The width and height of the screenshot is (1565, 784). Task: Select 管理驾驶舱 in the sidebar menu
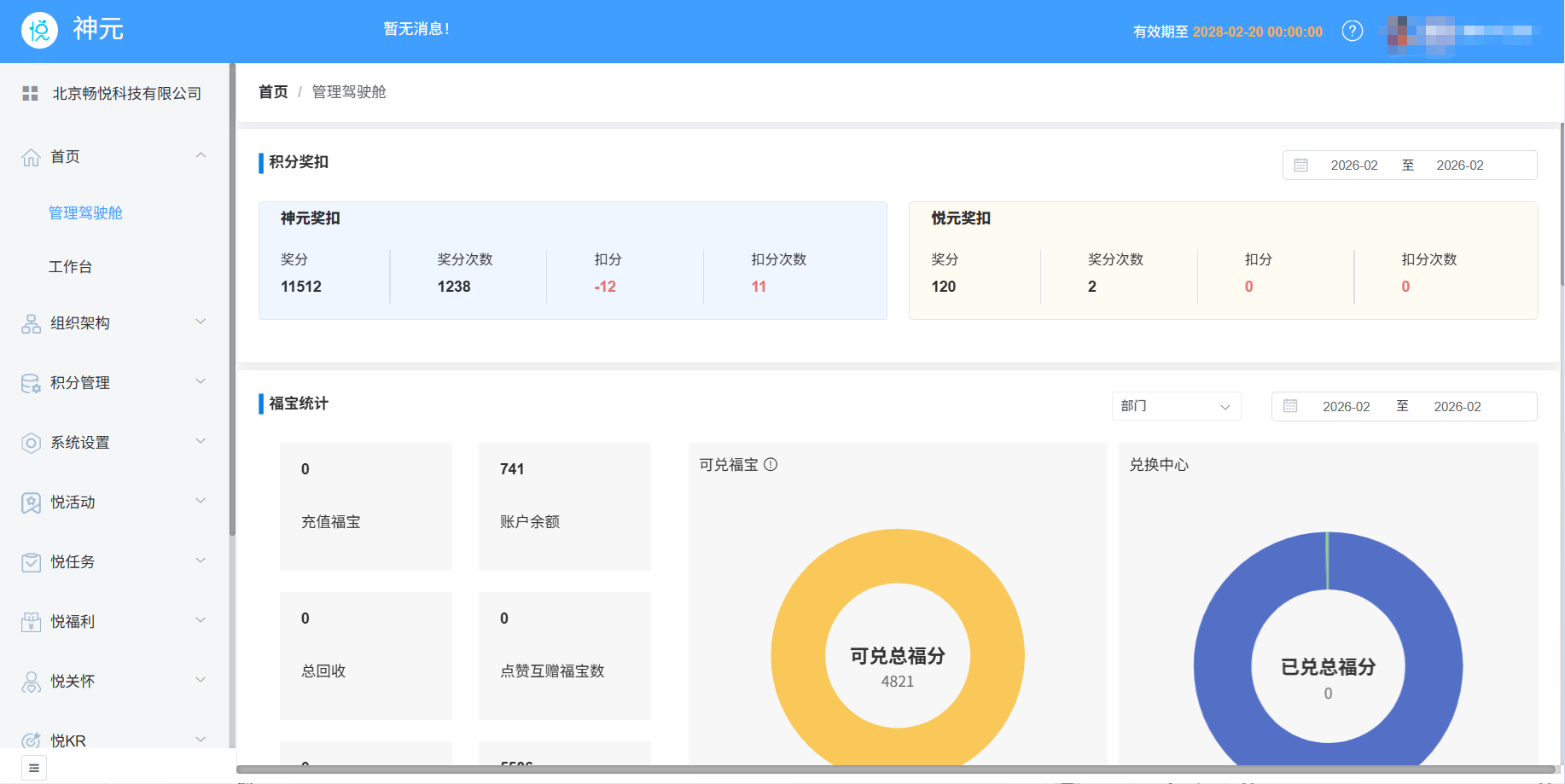pos(86,212)
